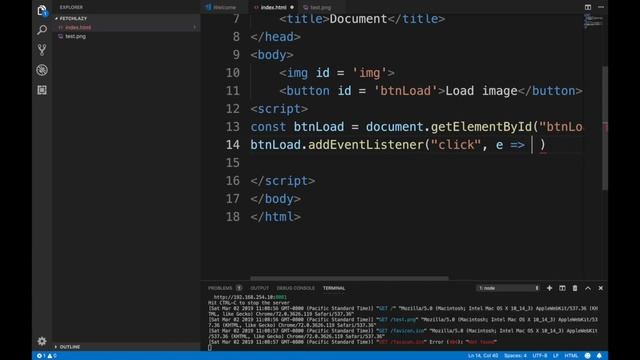Maximize the panel with up chevron
The width and height of the screenshot is (640, 360).
tap(588, 288)
